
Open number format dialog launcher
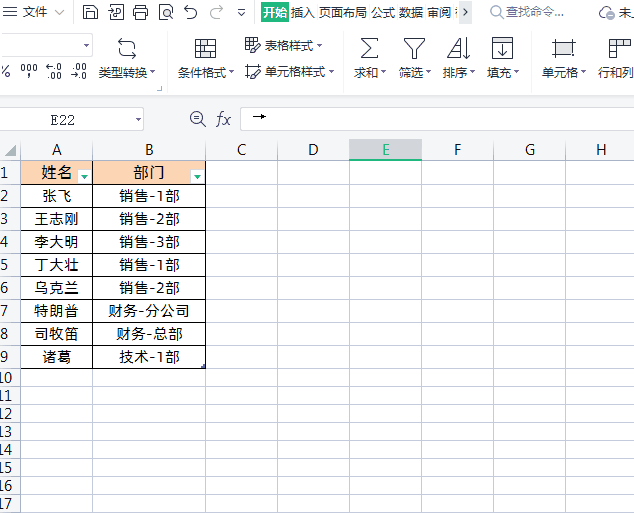pos(159,88)
